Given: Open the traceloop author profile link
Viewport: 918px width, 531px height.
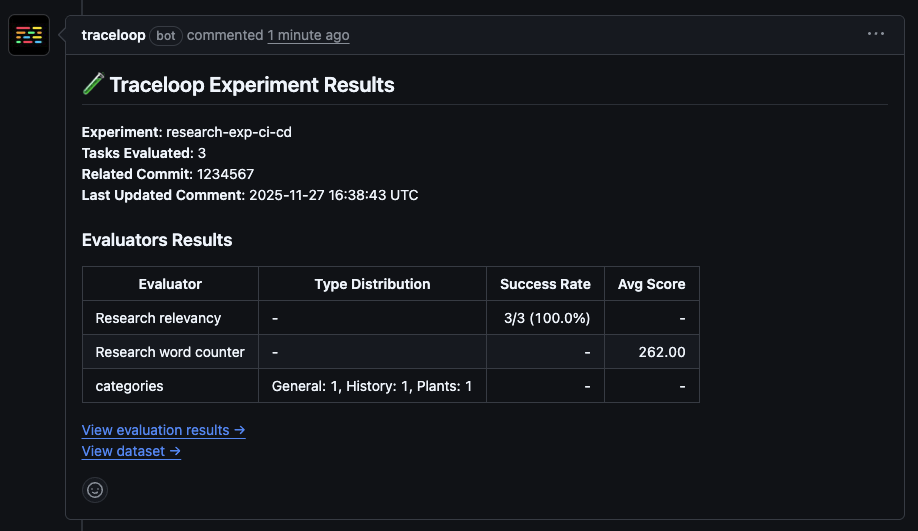Looking at the screenshot, I should (114, 35).
